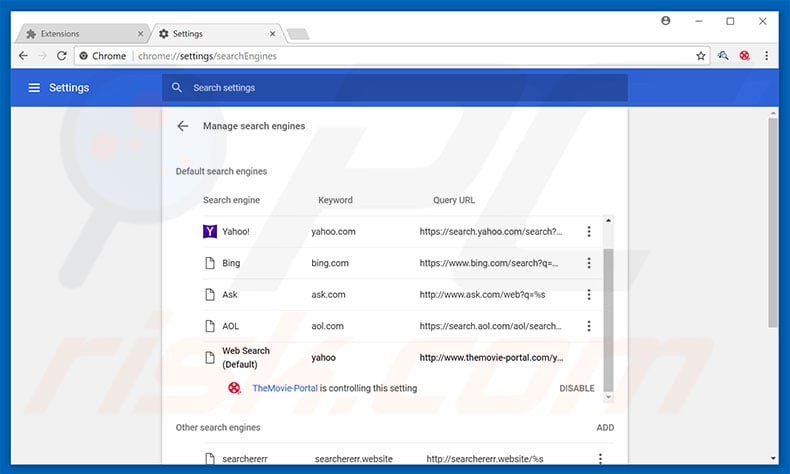Click the www.bing.com query URL

488,263
